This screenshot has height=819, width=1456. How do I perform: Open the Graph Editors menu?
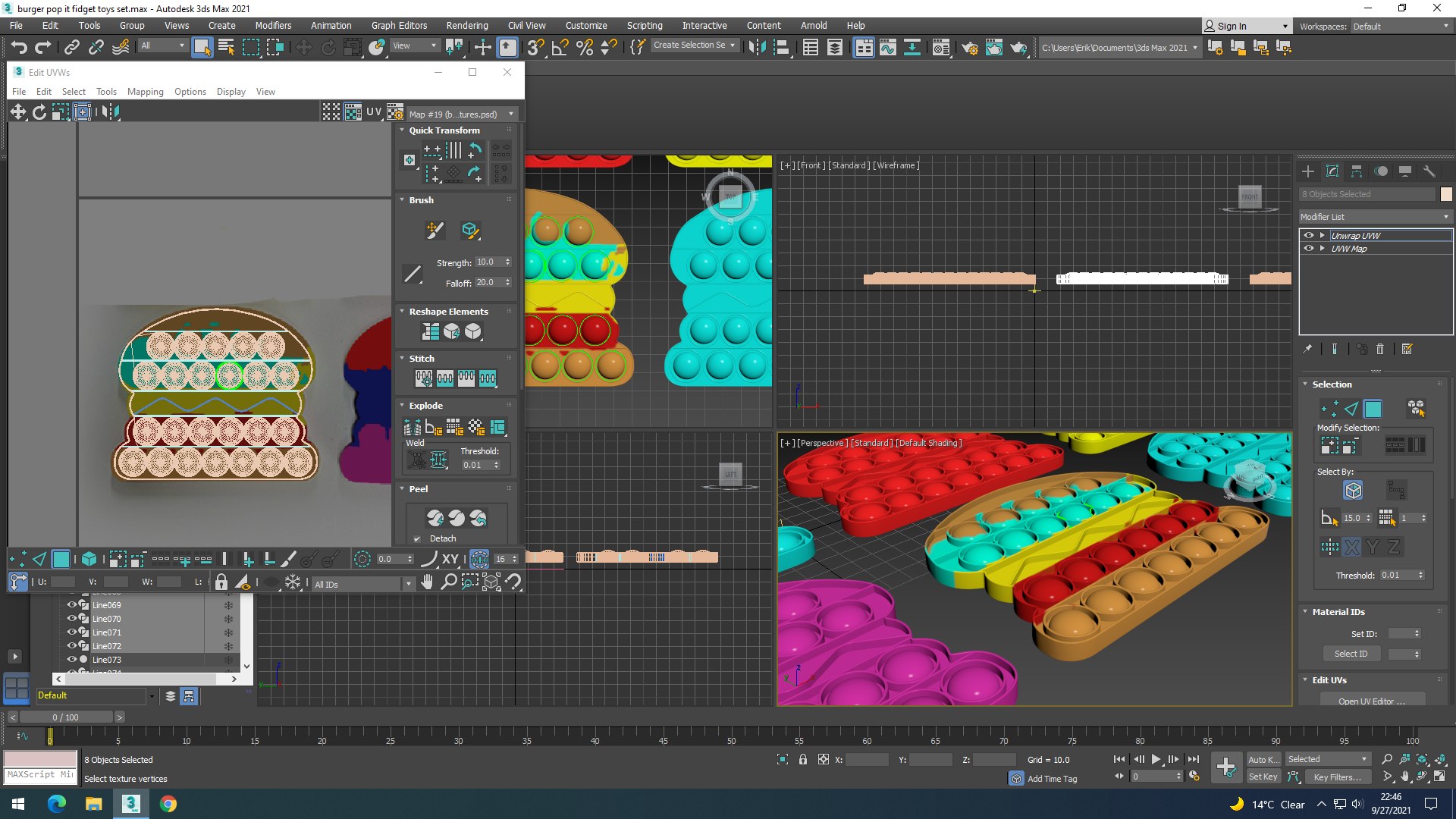tap(399, 26)
